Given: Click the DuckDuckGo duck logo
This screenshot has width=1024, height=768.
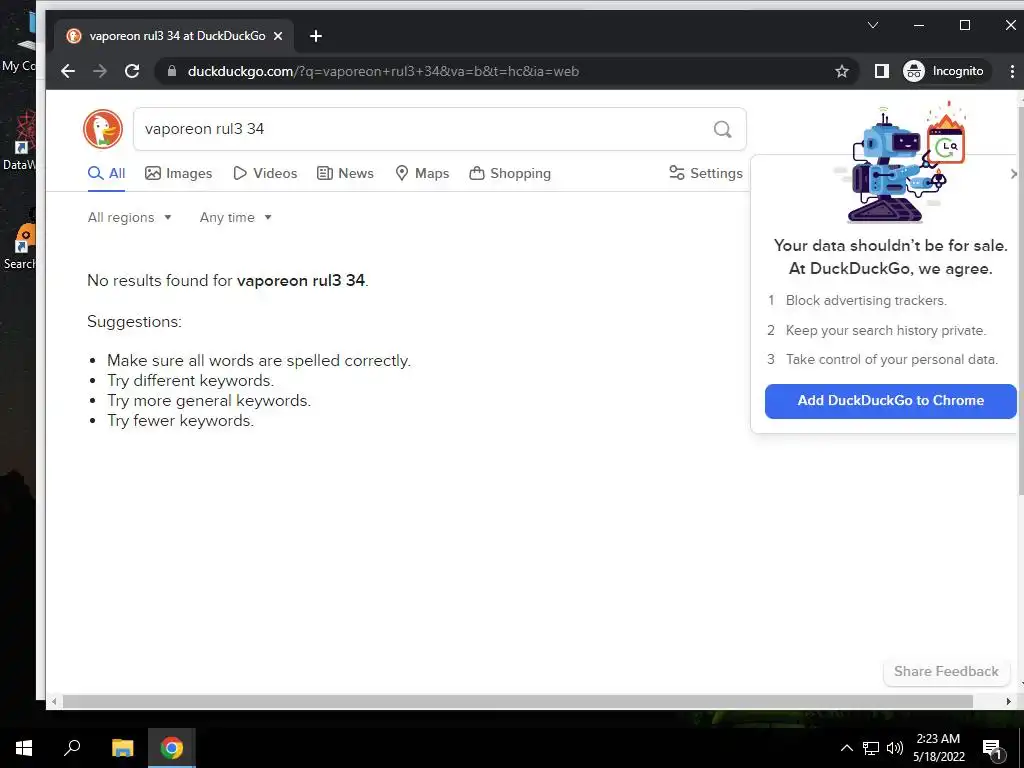Looking at the screenshot, I should tap(103, 129).
